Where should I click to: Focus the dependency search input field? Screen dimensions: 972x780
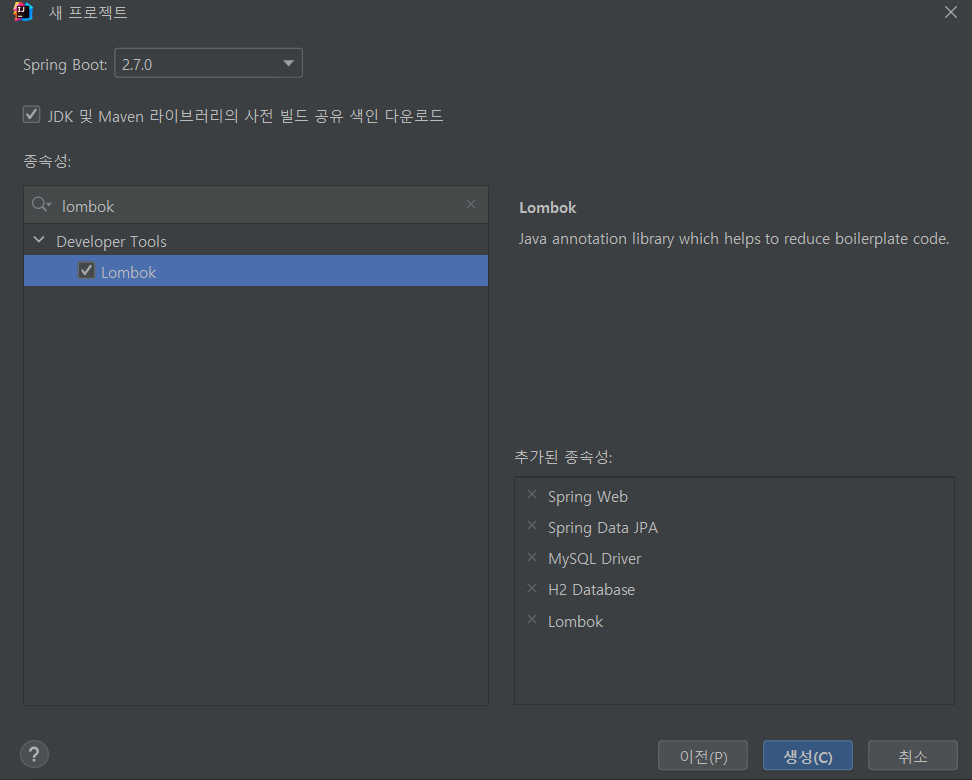256,205
